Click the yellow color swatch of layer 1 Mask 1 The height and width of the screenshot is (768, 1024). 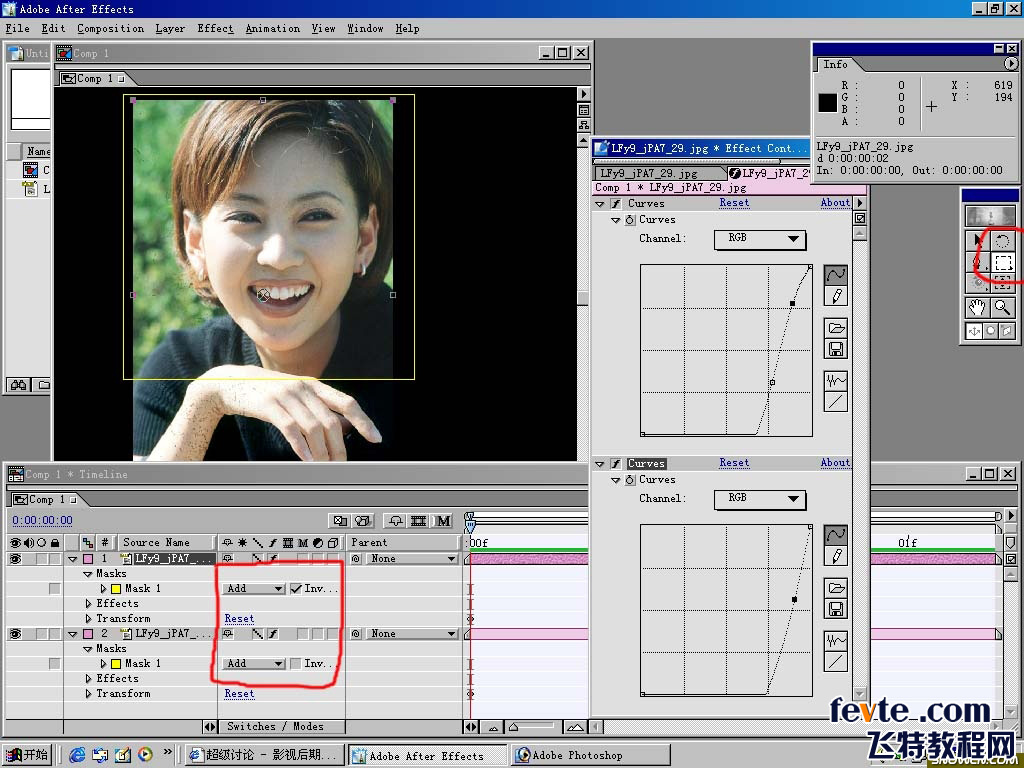[x=116, y=589]
